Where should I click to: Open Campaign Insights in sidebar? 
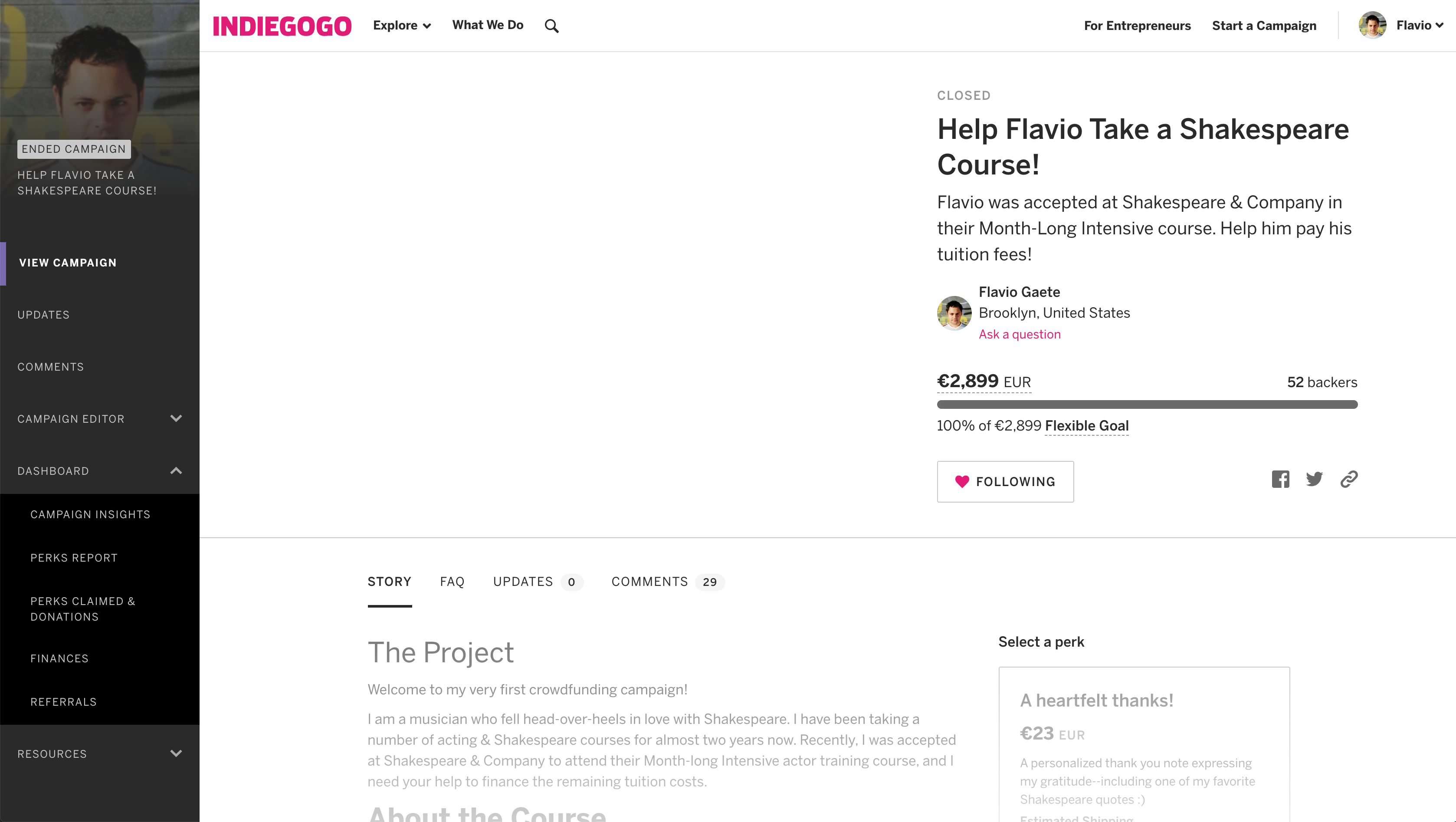(90, 514)
